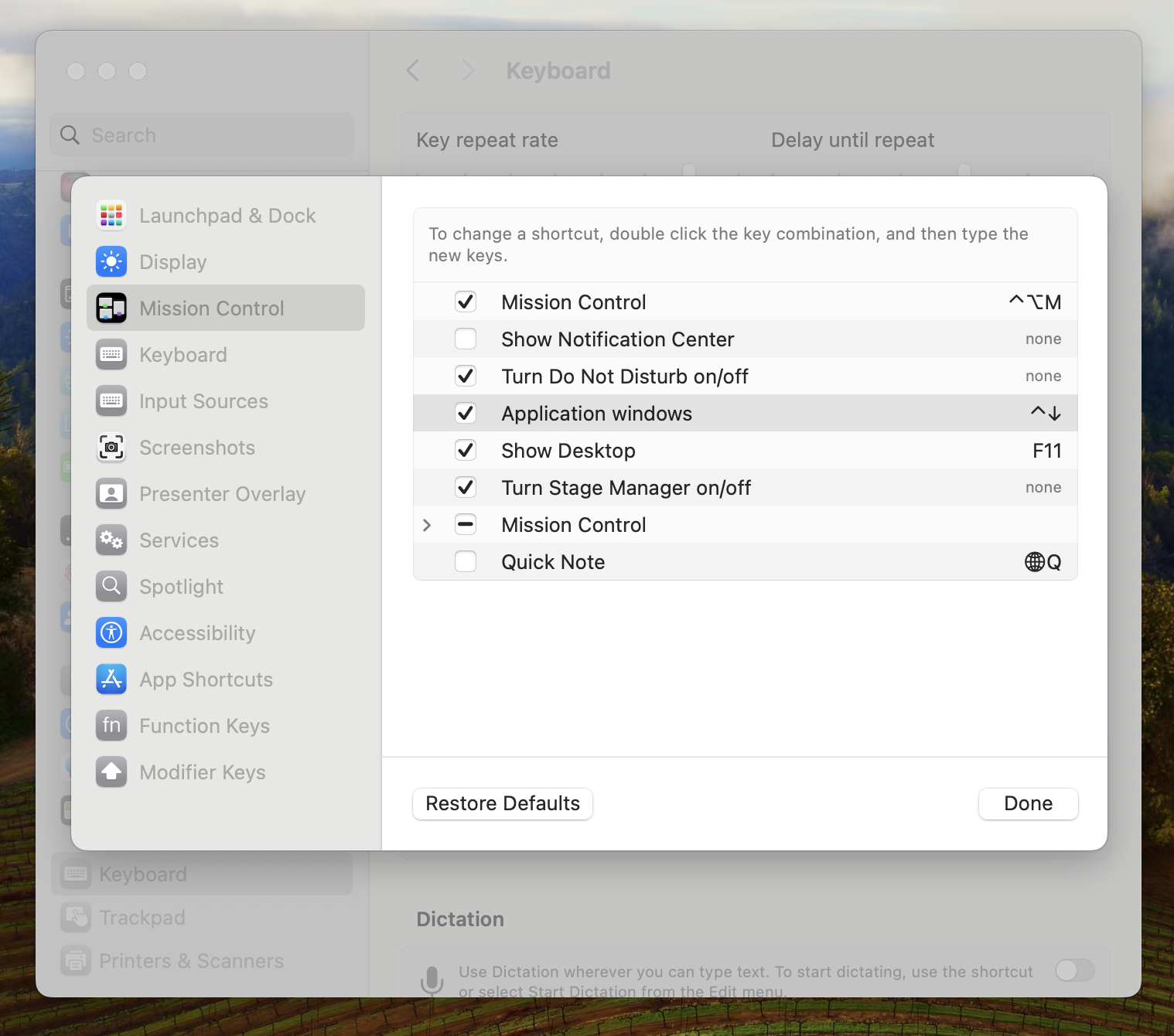Select the Input Sources category label

pyautogui.click(x=203, y=401)
